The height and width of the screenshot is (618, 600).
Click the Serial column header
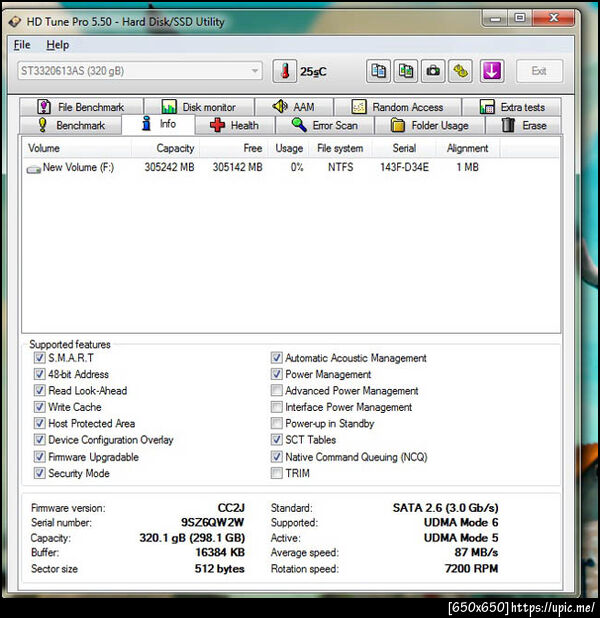404,149
